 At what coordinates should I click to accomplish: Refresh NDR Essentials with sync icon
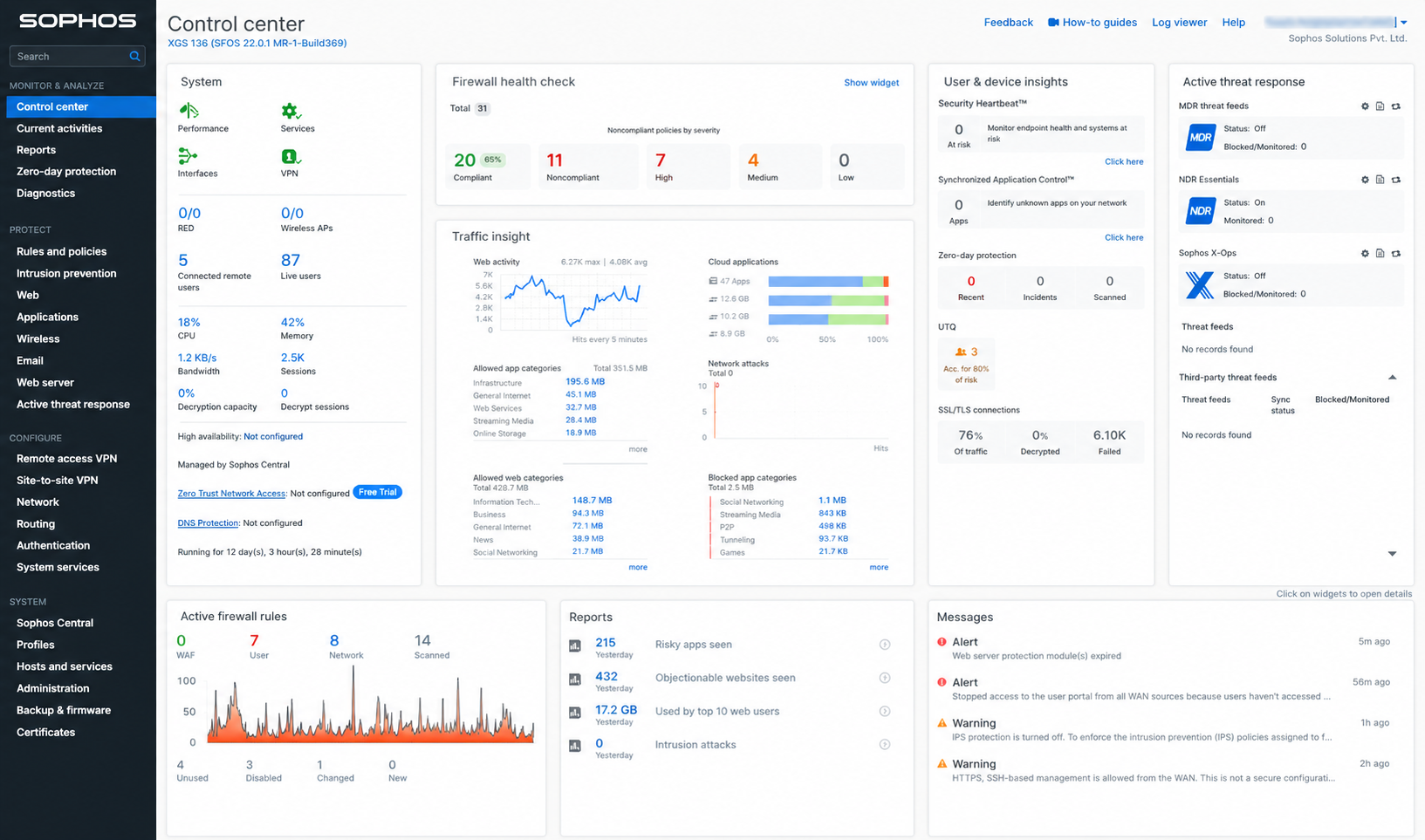[x=1395, y=180]
